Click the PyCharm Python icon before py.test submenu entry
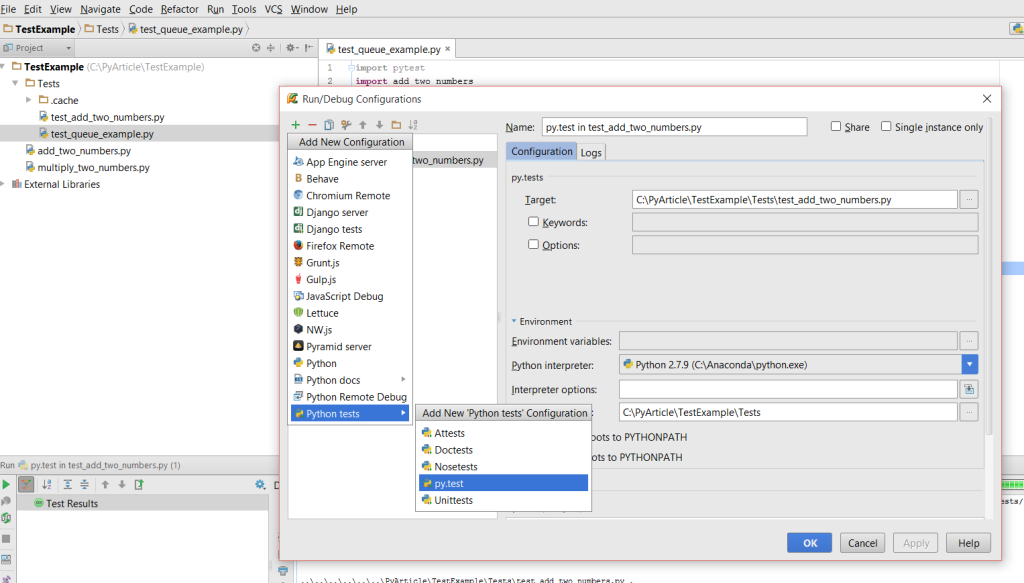This screenshot has width=1024, height=583. (x=426, y=483)
